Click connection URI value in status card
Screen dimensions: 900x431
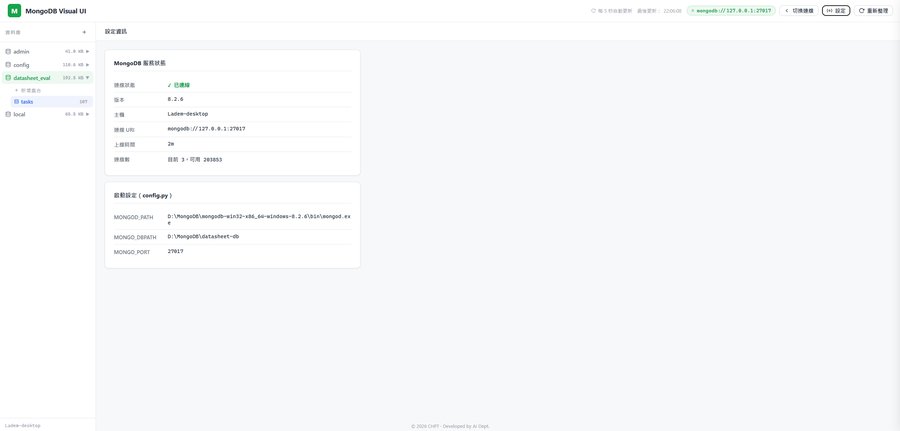click(206, 129)
